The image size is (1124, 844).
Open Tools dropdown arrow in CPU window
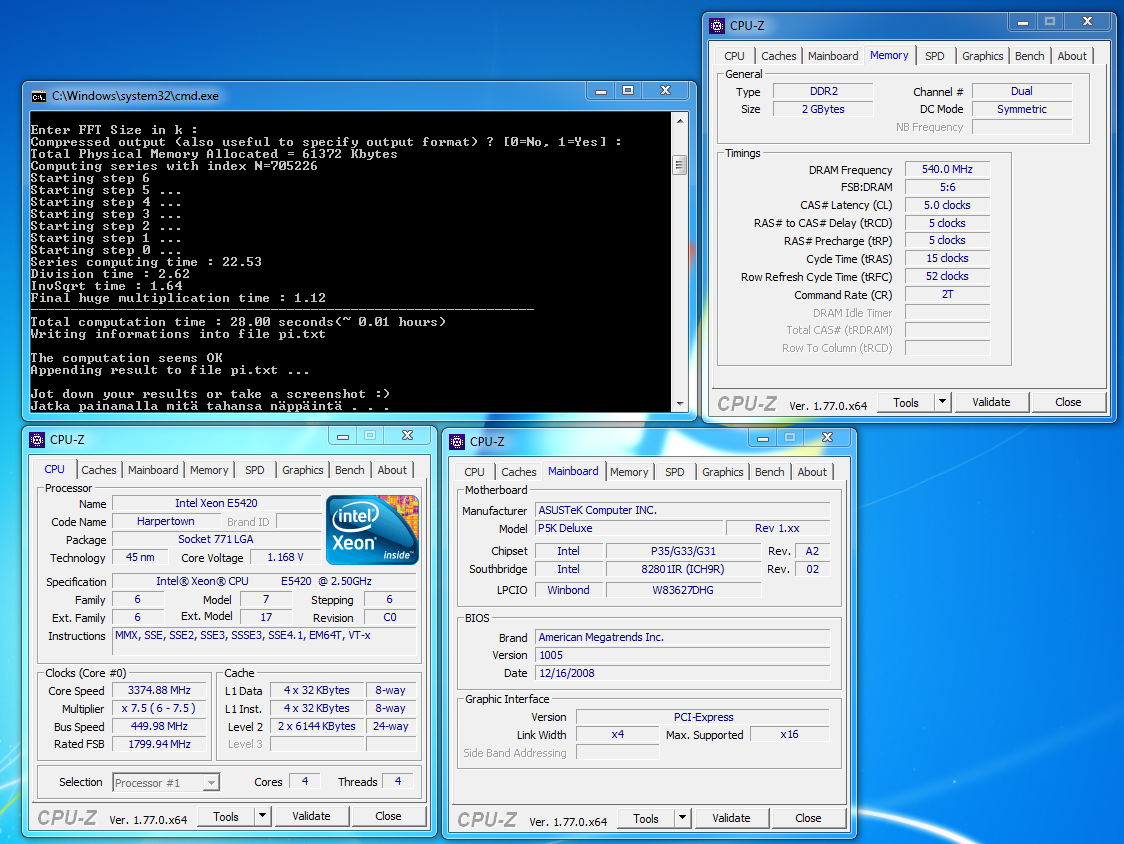(262, 816)
